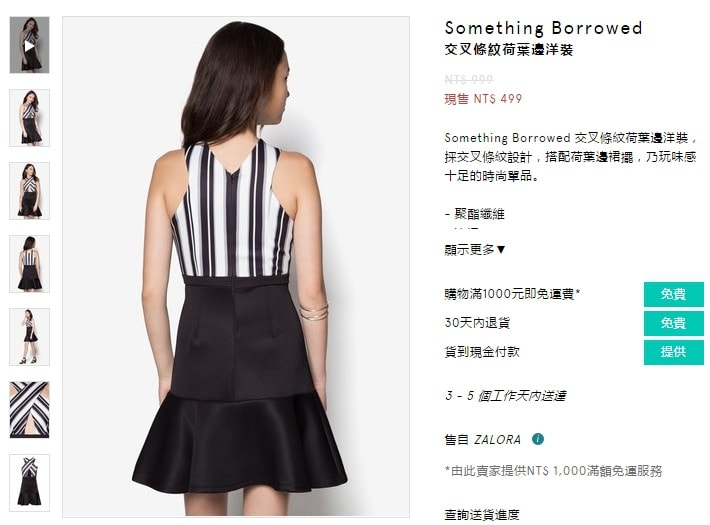The height and width of the screenshot is (525, 710).
Task: Click the 30天內退貨 returns text
Action: (x=477, y=323)
